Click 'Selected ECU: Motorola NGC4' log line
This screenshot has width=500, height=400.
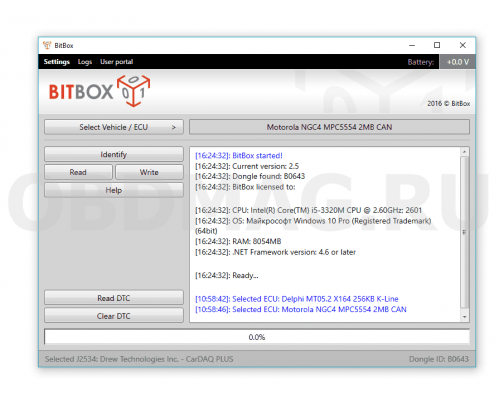(301, 310)
